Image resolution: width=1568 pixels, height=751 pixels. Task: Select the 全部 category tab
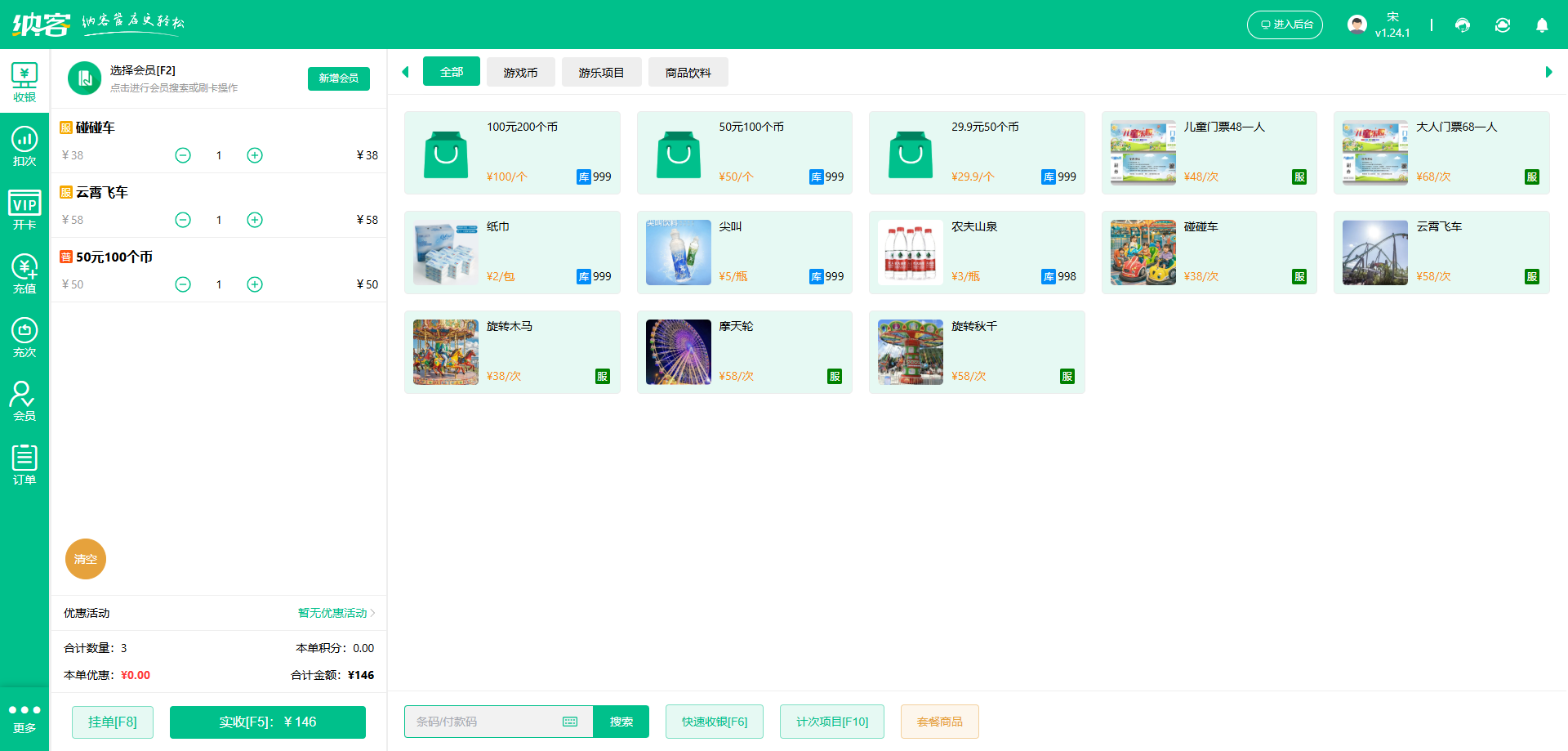tap(452, 72)
